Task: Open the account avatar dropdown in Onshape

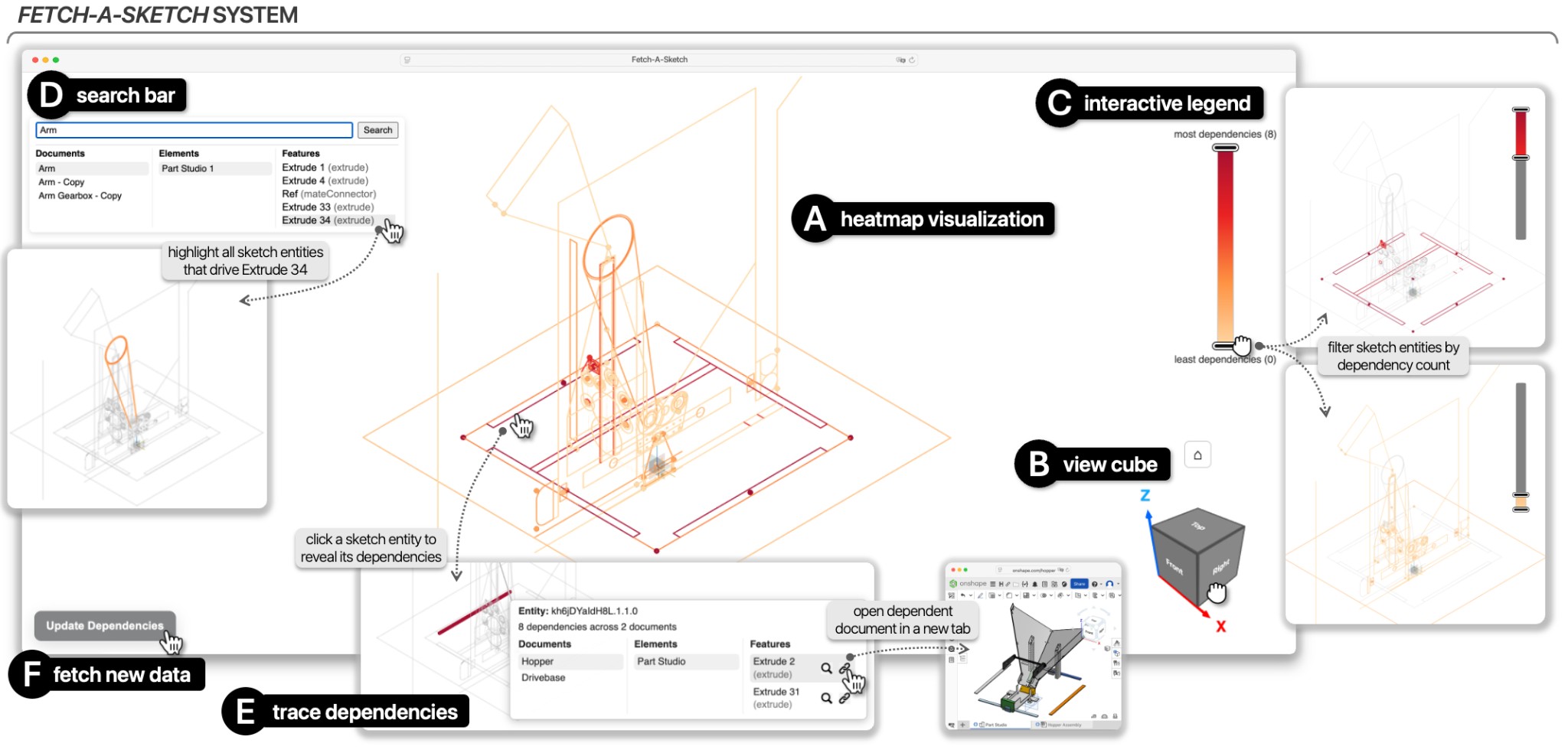Action: click(1110, 584)
